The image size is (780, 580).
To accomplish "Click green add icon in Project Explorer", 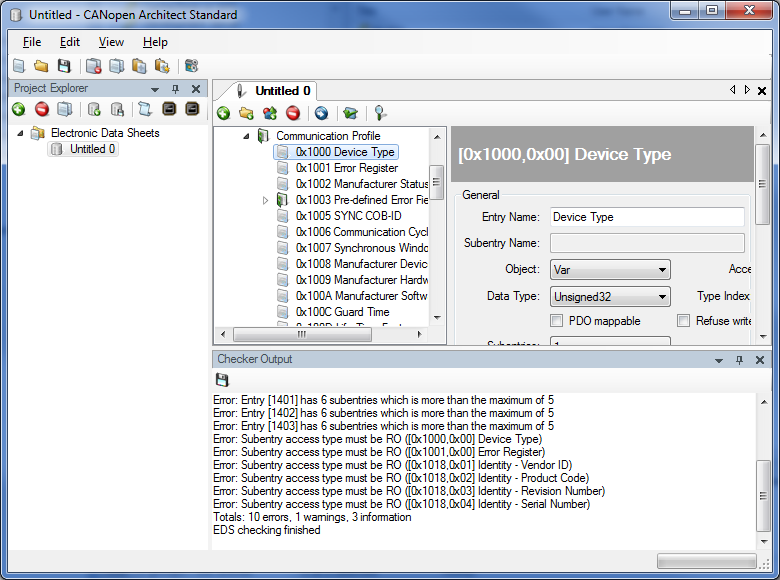I will 19,109.
